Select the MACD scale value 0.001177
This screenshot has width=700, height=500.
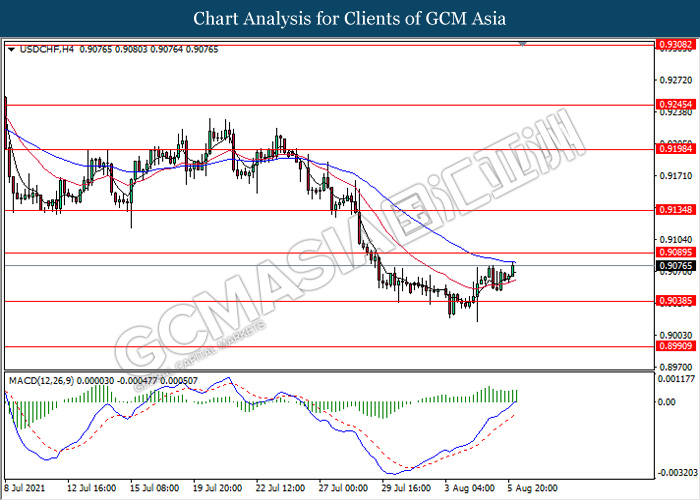pyautogui.click(x=677, y=379)
